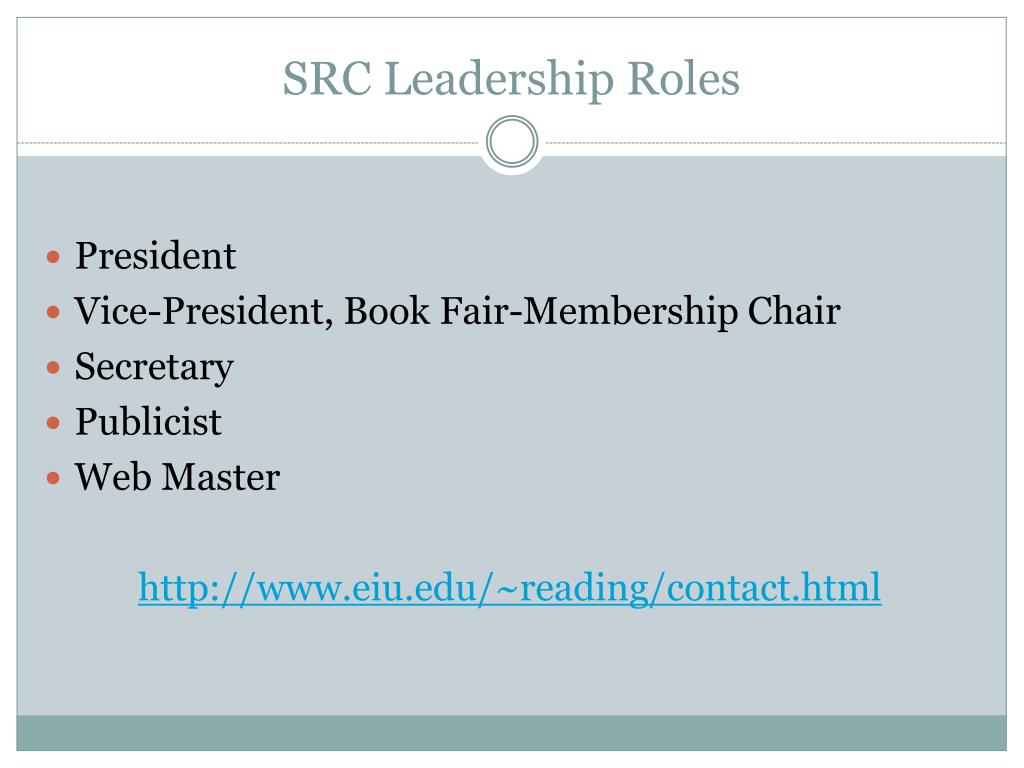1024x768 pixels.
Task: Click the word Chair in second bullet
Action: [x=793, y=311]
